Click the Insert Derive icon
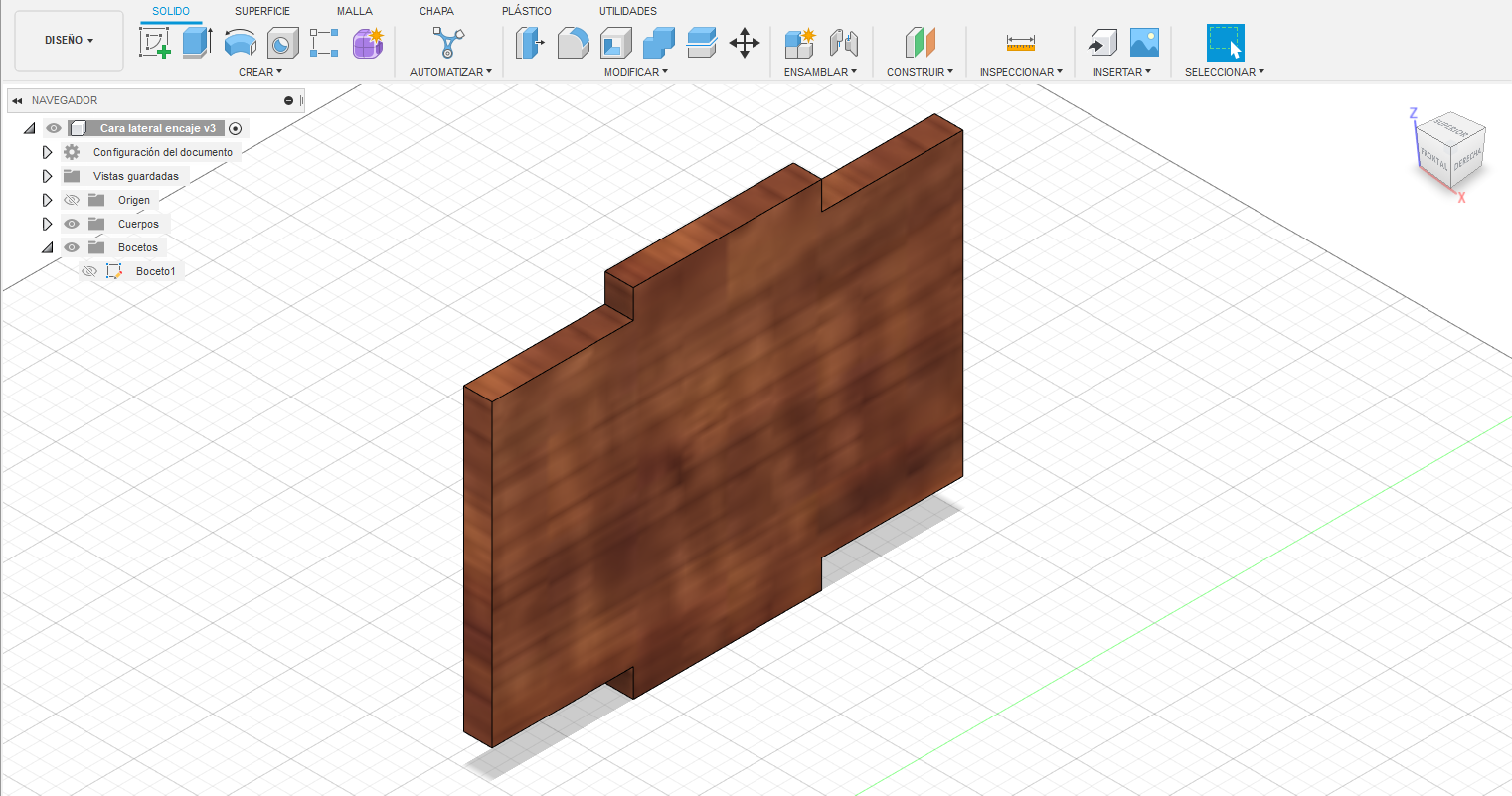Screen dimensions: 1512x796 pyautogui.click(x=1101, y=43)
